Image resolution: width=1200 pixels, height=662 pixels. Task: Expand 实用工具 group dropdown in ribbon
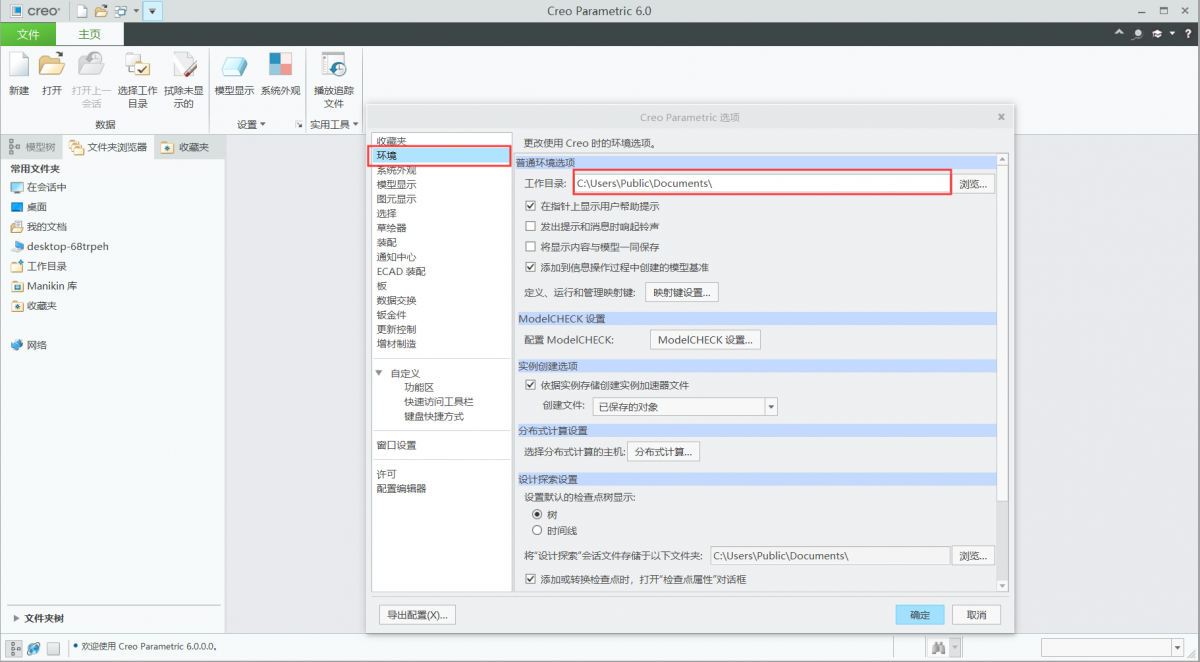coord(334,124)
